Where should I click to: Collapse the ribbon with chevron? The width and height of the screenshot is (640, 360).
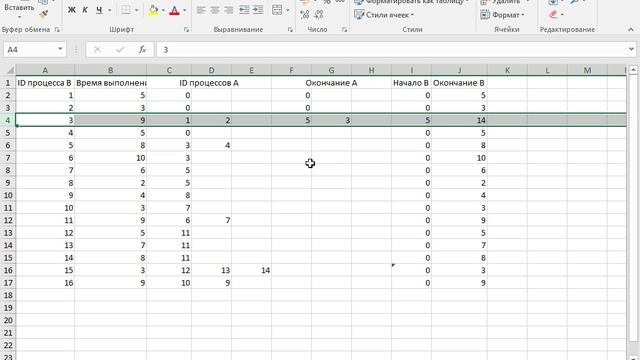tap(631, 29)
